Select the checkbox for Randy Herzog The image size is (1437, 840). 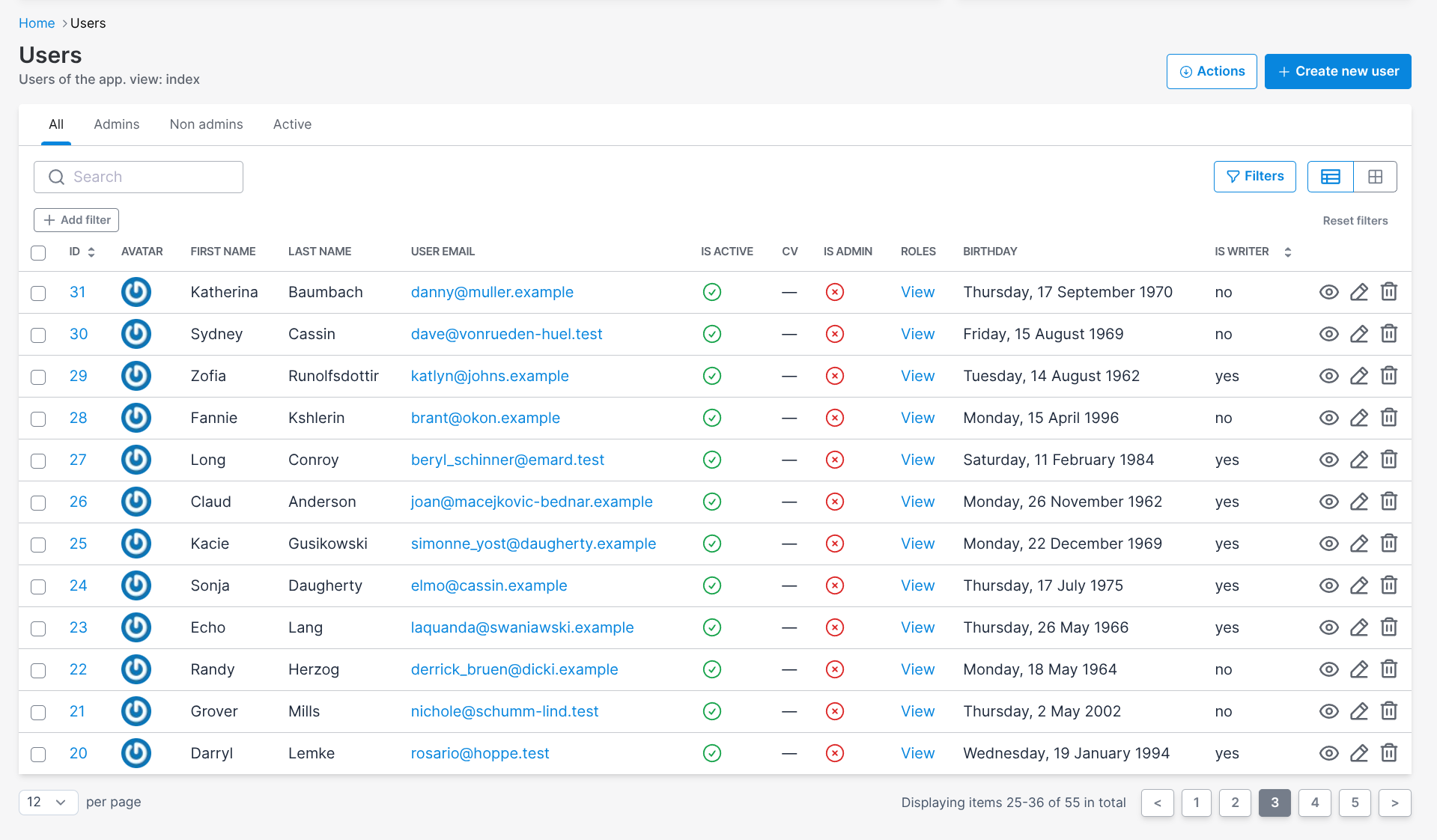38,670
